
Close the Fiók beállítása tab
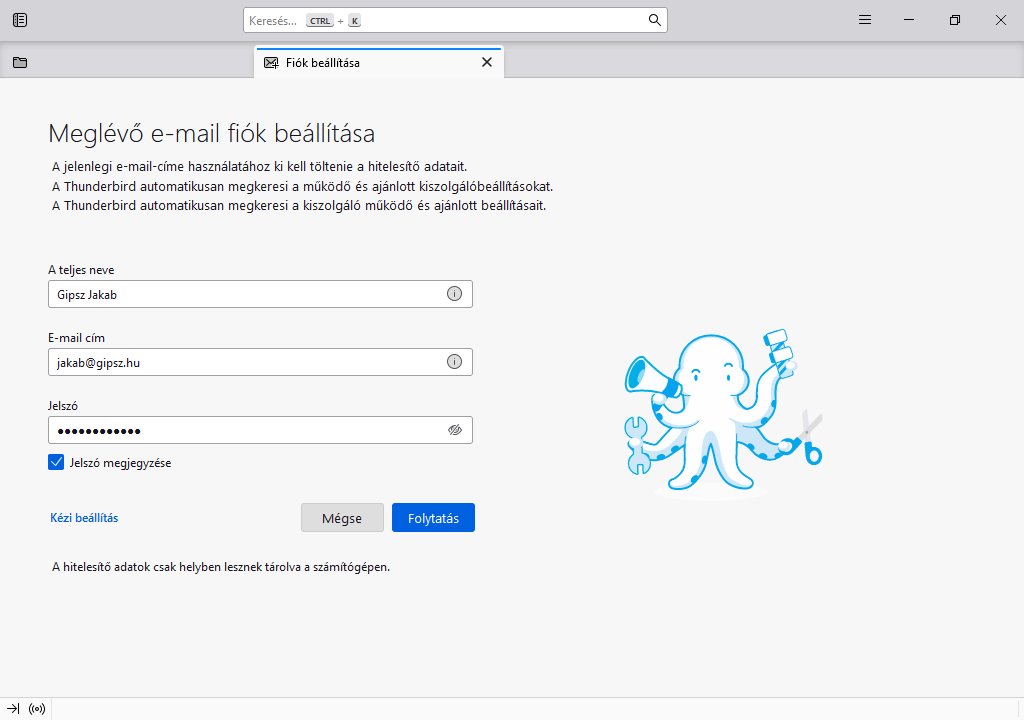tap(487, 62)
